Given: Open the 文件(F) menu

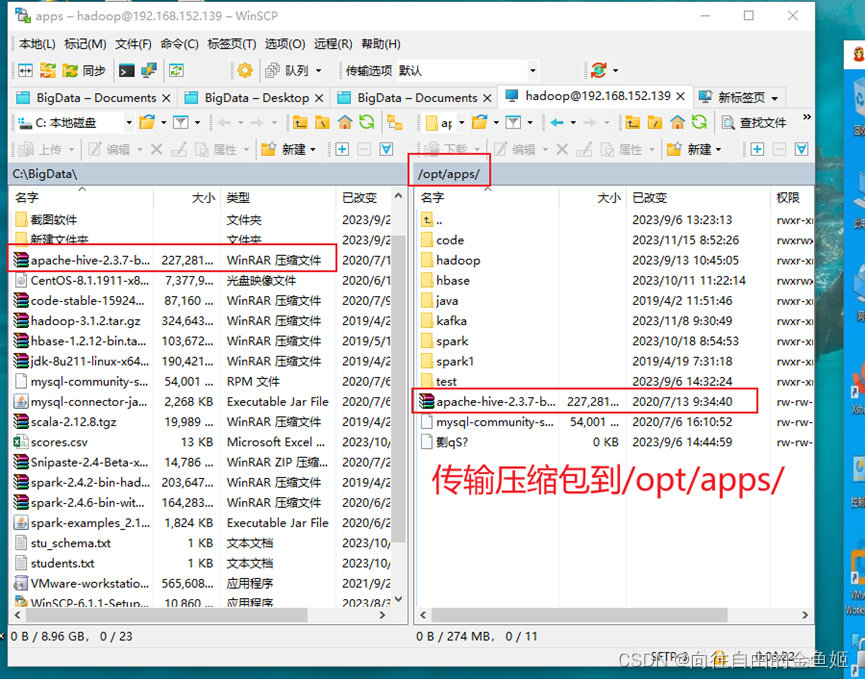Looking at the screenshot, I should point(133,44).
